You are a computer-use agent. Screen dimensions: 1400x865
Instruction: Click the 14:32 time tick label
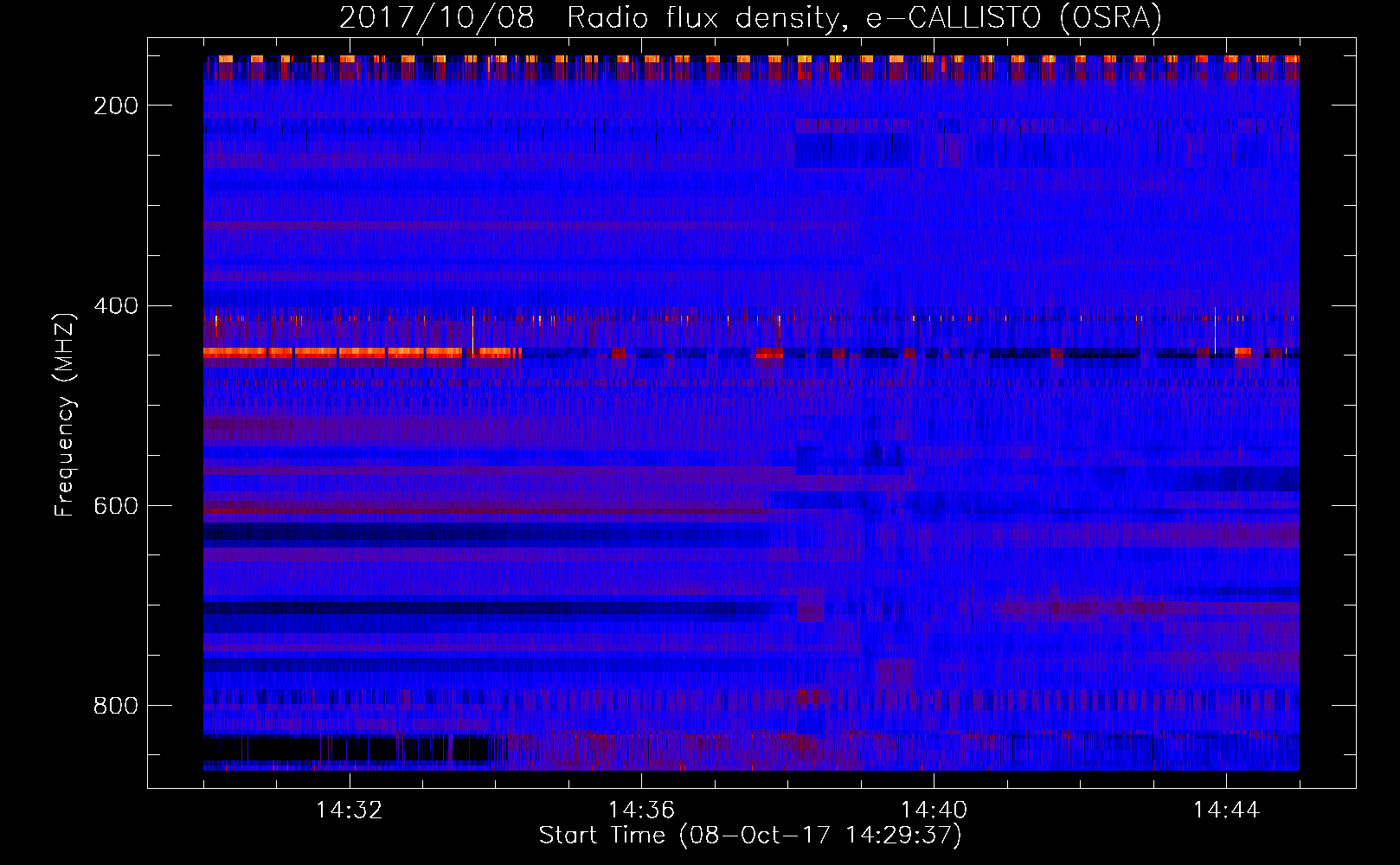tap(349, 810)
